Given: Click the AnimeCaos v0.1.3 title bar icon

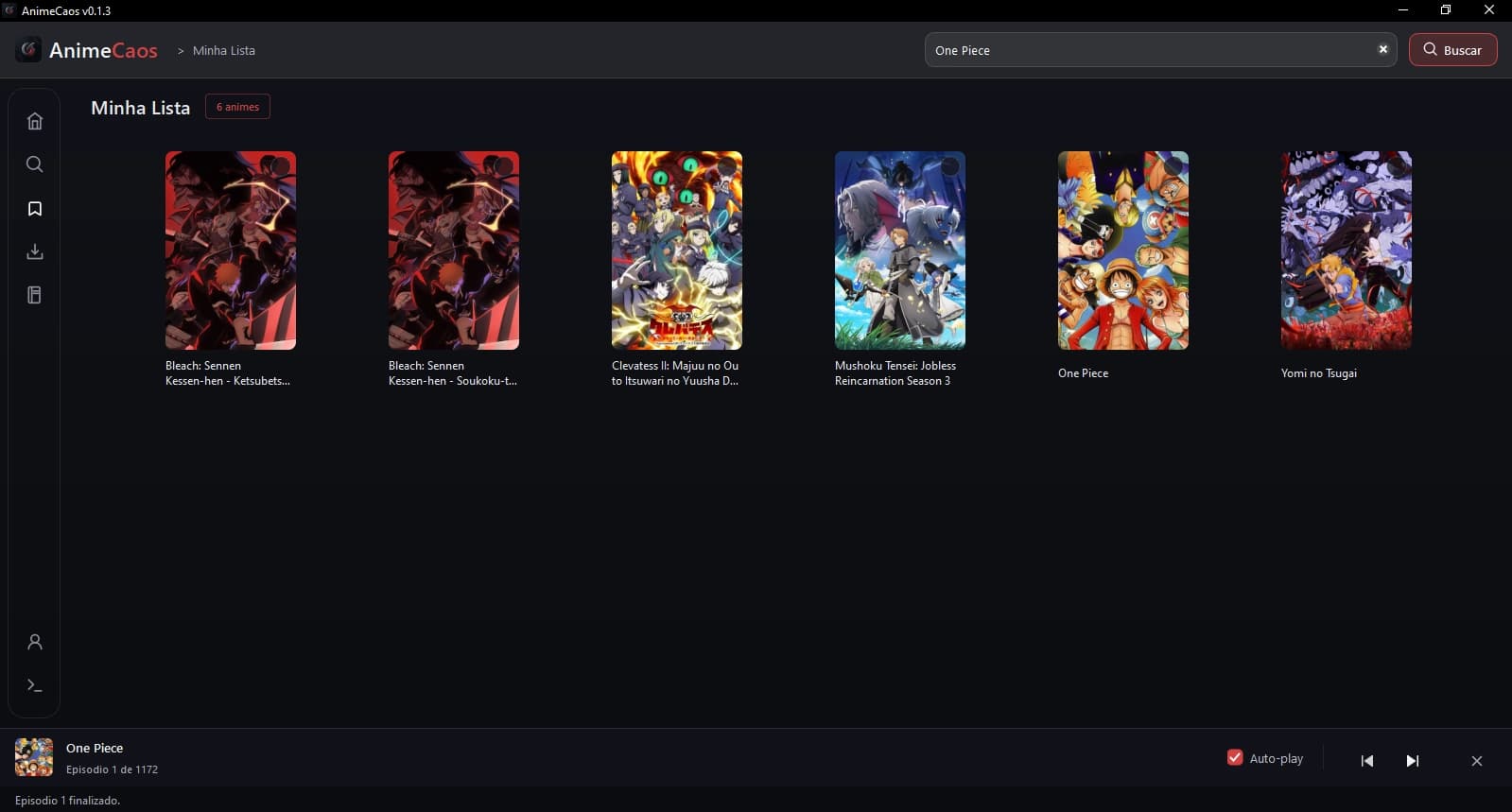Looking at the screenshot, I should [9, 10].
